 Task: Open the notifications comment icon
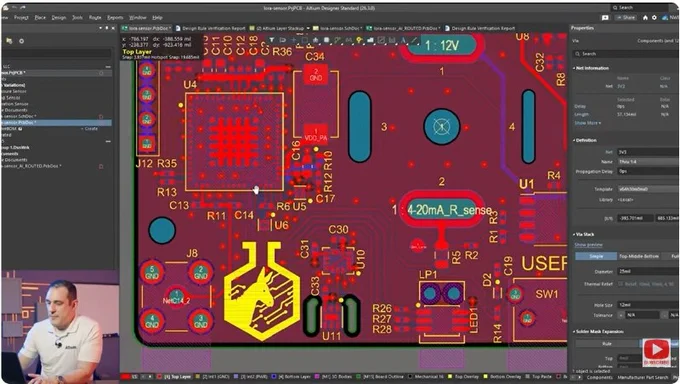(x=605, y=18)
